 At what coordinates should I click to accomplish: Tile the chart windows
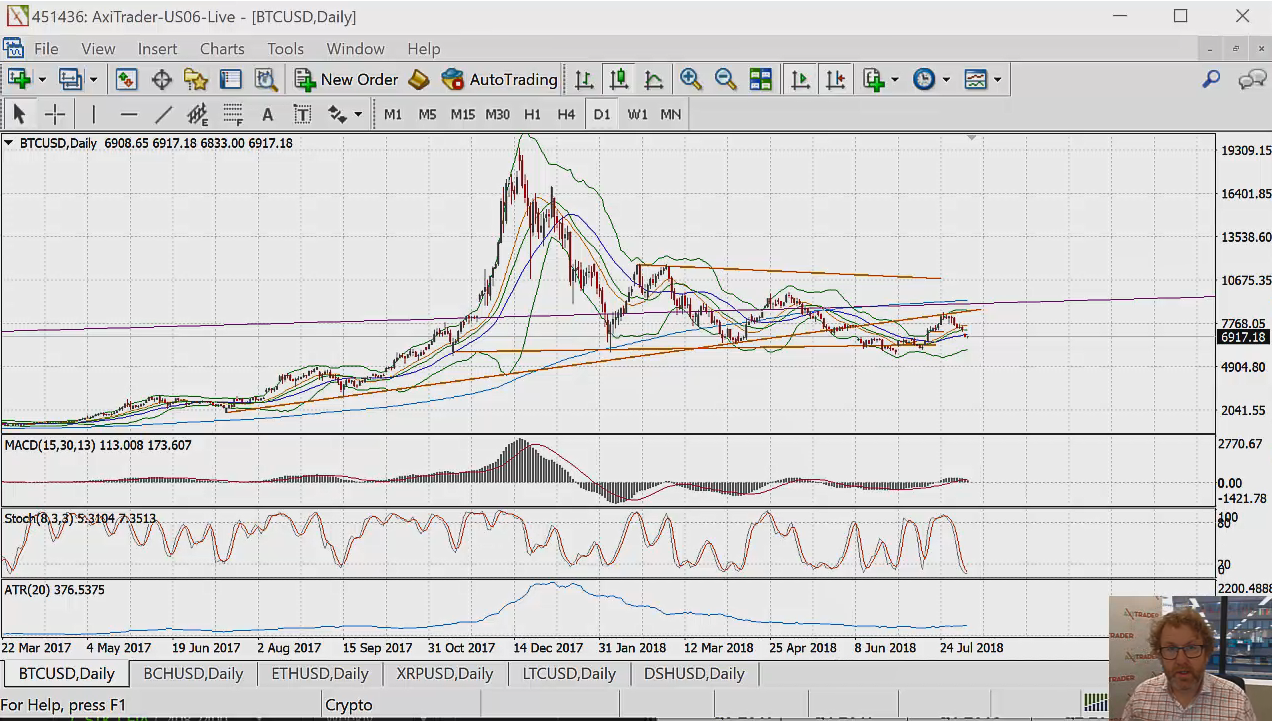761,80
